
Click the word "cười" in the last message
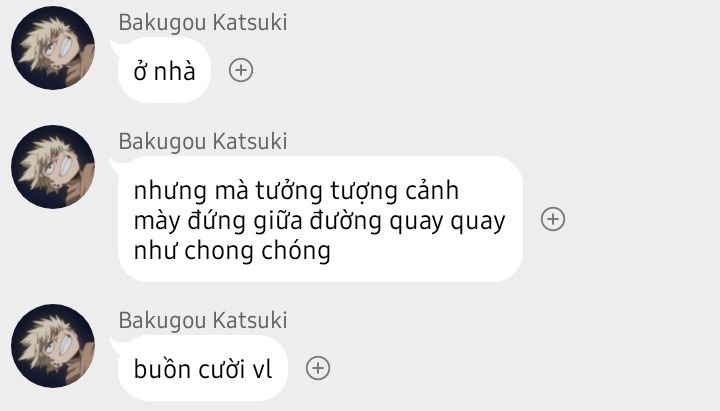click(x=222, y=369)
